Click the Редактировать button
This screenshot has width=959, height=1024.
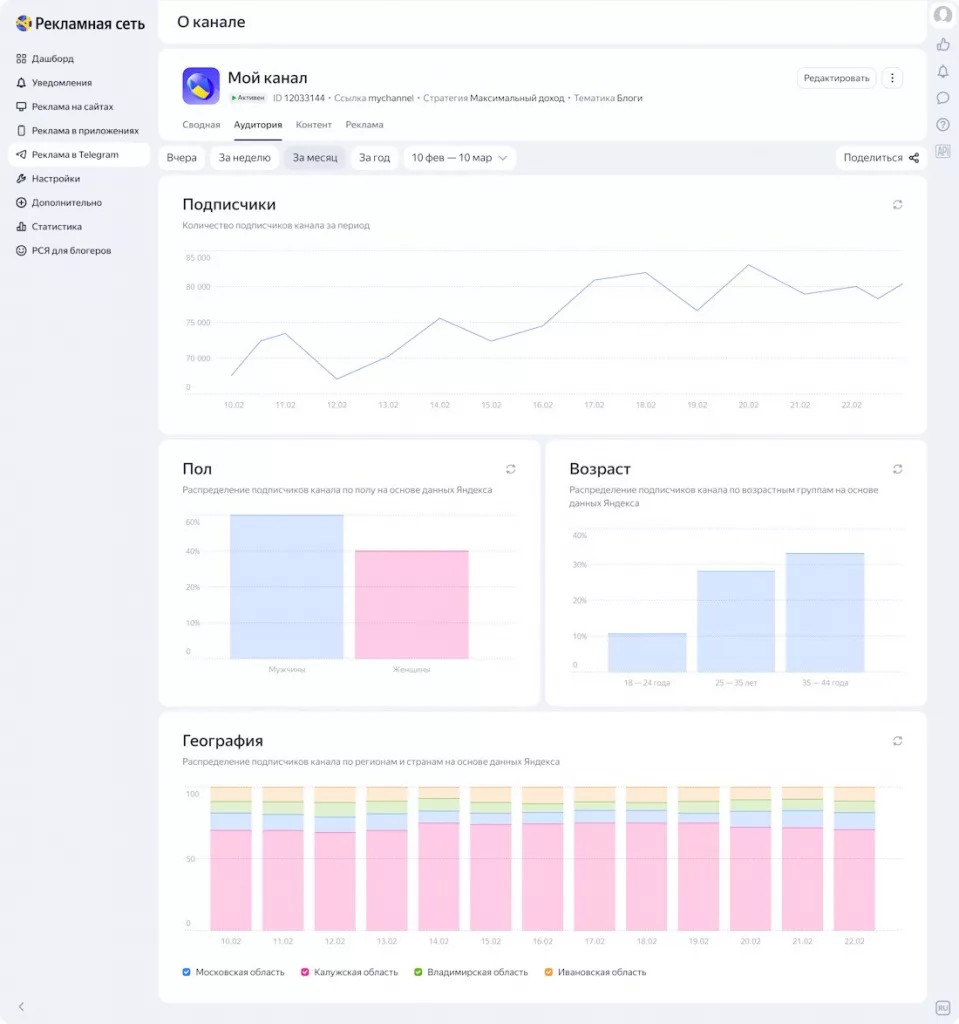[x=836, y=78]
